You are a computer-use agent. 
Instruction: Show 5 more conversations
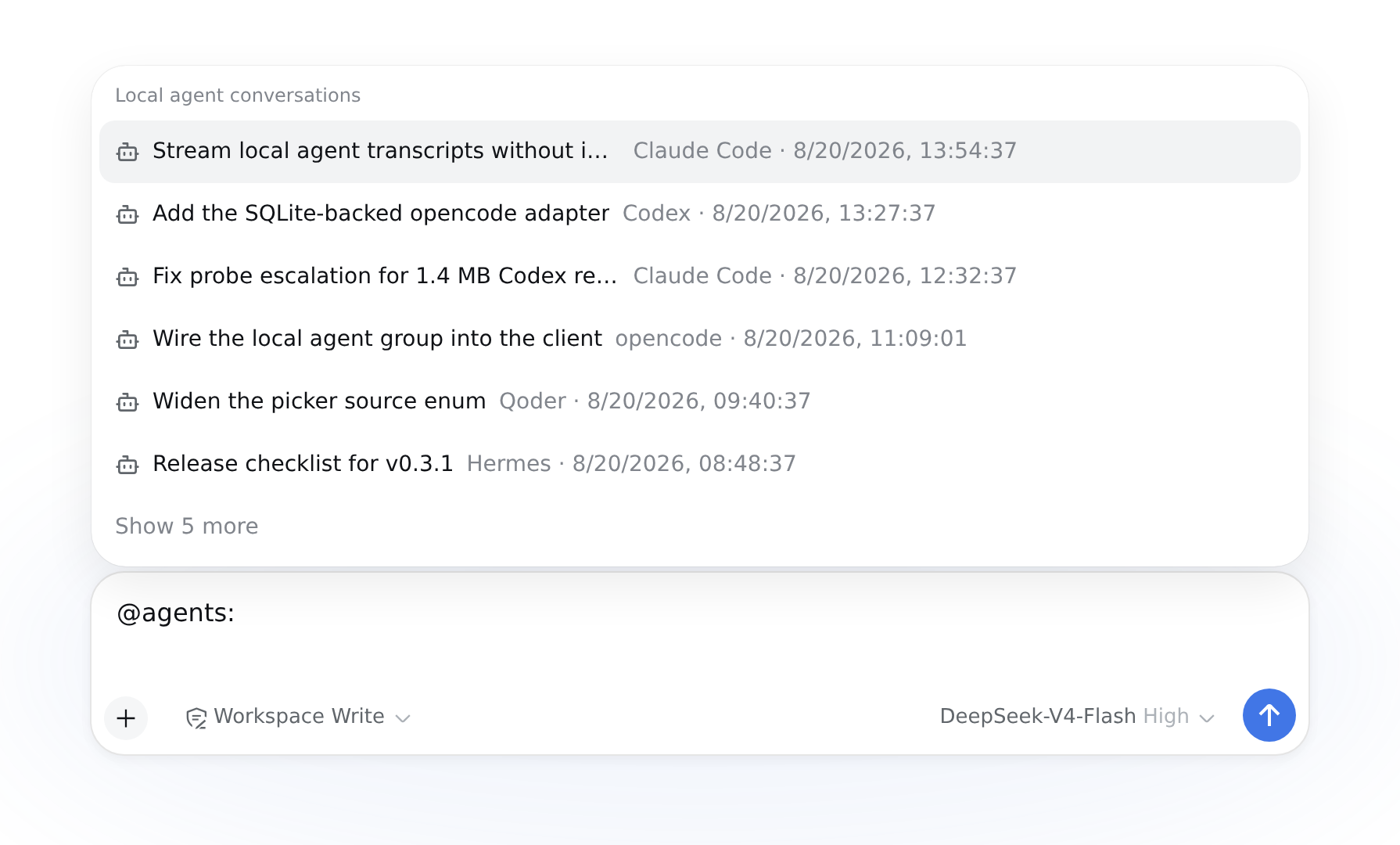tap(187, 526)
